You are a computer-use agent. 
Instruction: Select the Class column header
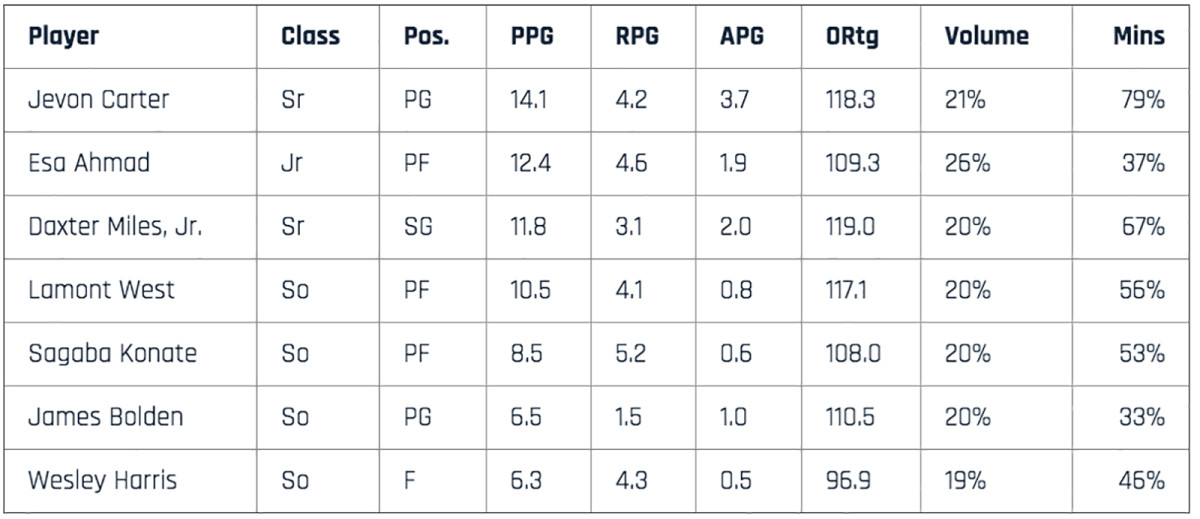pyautogui.click(x=310, y=37)
